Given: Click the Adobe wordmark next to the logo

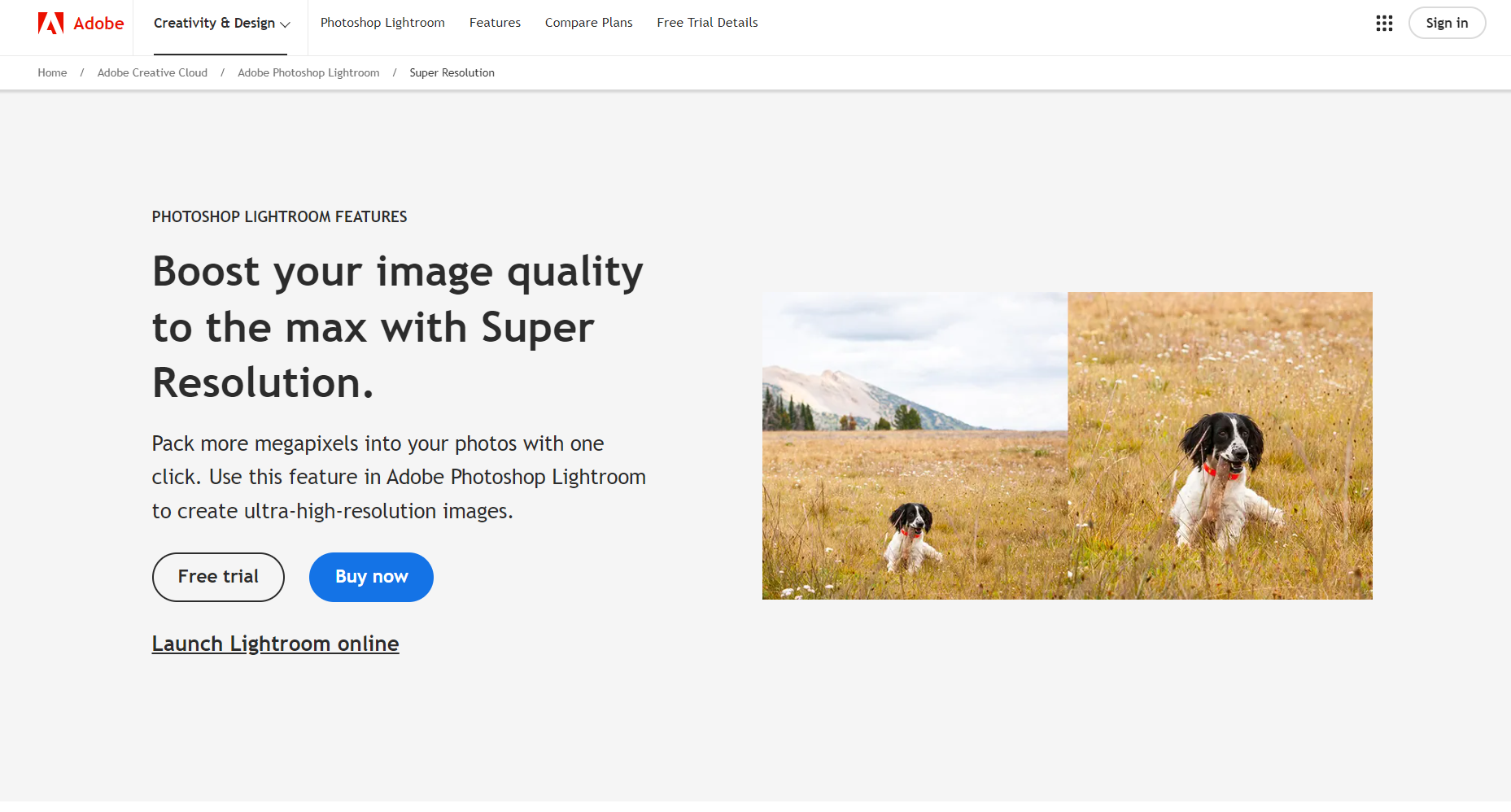Looking at the screenshot, I should click(100, 23).
